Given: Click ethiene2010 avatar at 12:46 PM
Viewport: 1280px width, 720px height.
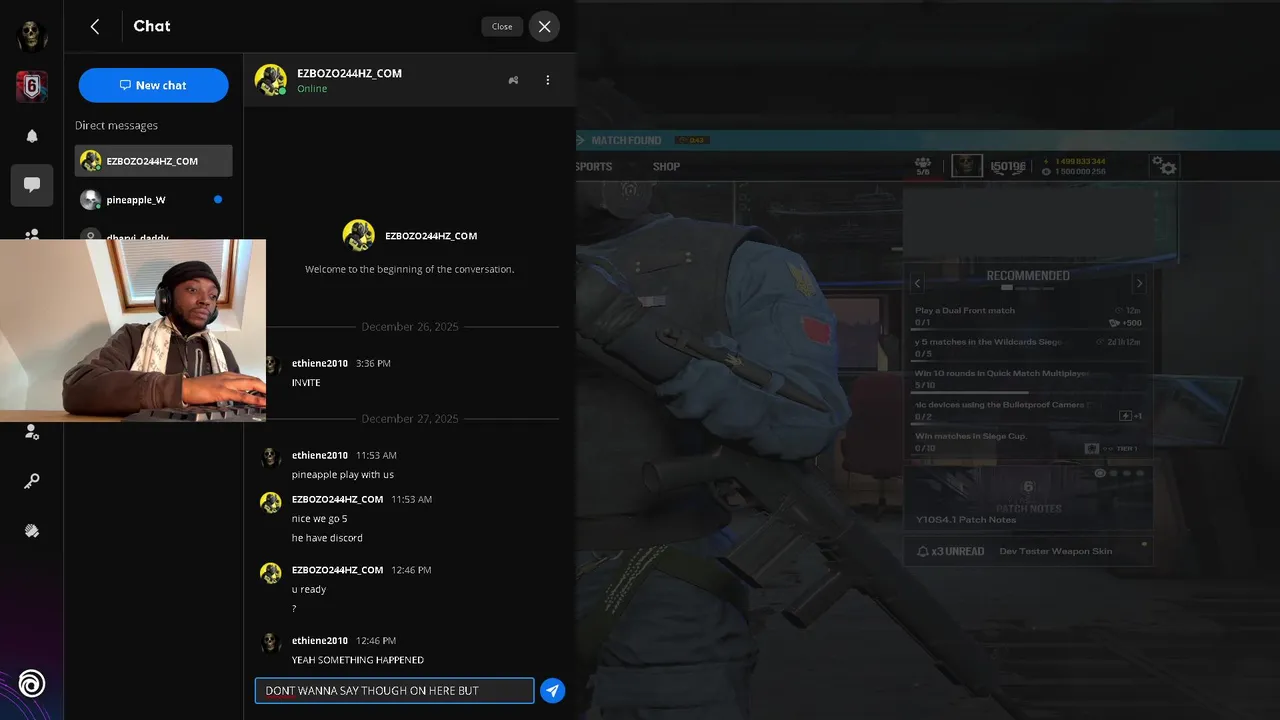Looking at the screenshot, I should [271, 643].
